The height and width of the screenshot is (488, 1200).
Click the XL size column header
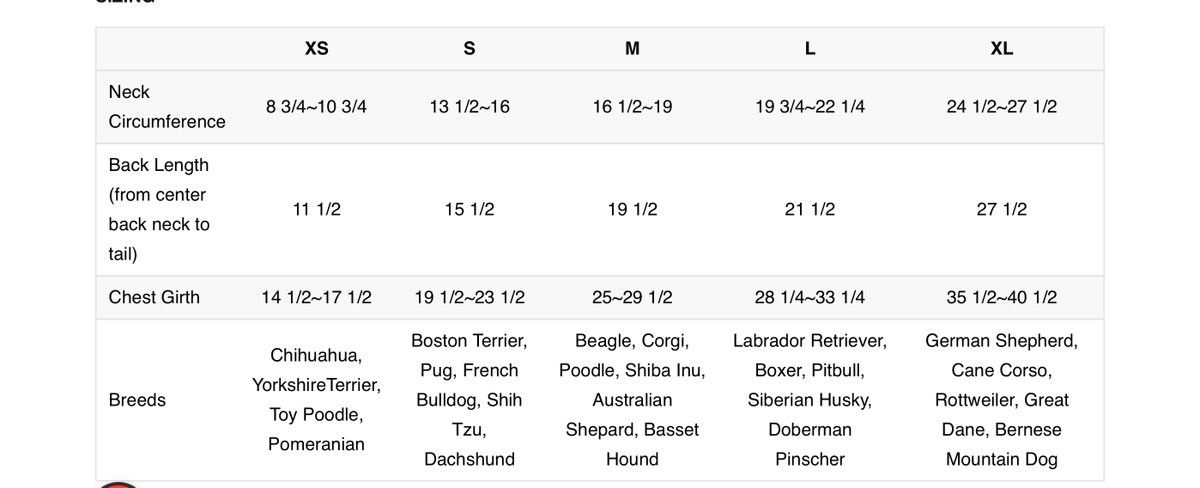point(1001,48)
